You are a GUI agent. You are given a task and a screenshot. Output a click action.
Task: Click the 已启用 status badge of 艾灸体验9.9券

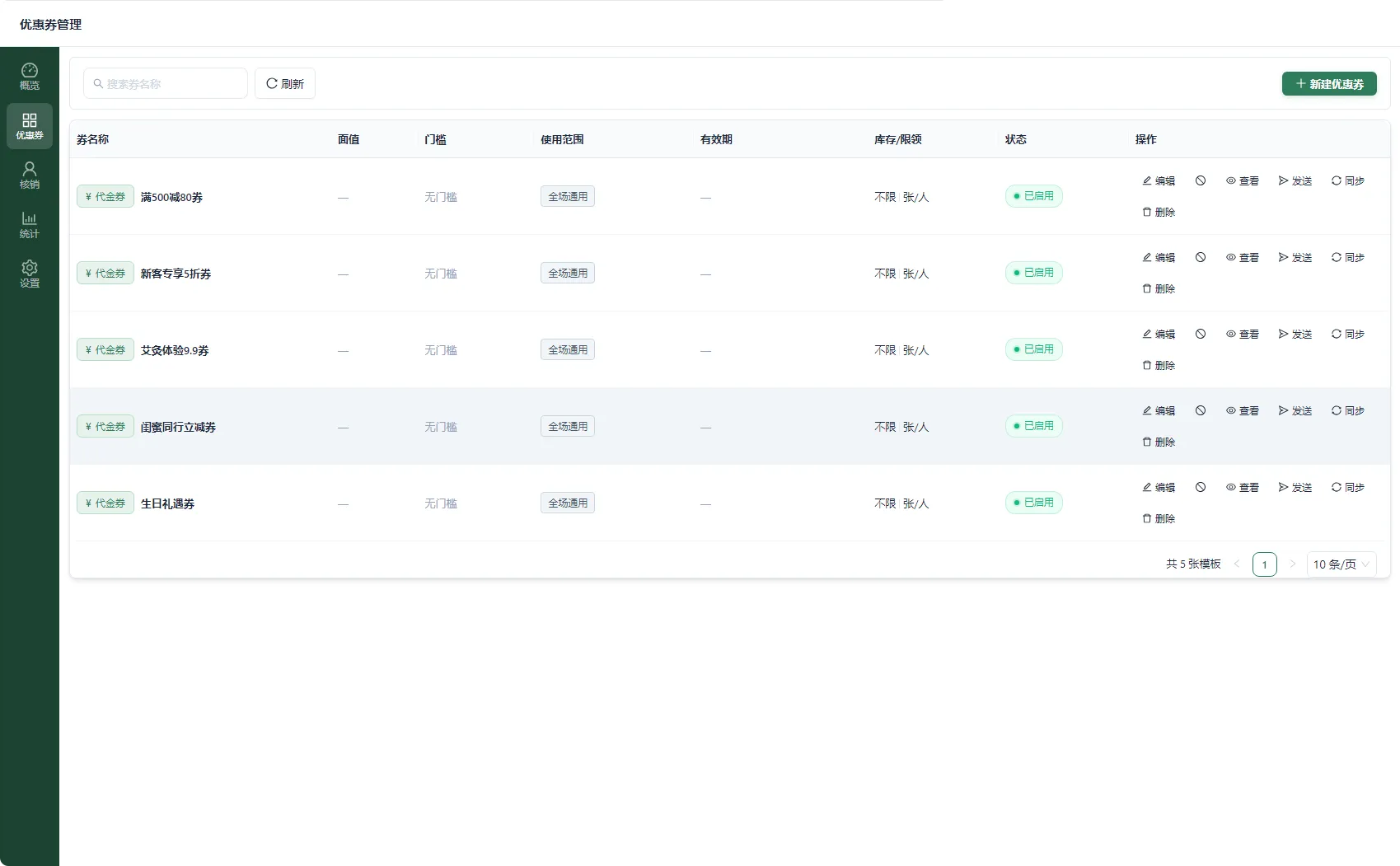pyautogui.click(x=1033, y=349)
